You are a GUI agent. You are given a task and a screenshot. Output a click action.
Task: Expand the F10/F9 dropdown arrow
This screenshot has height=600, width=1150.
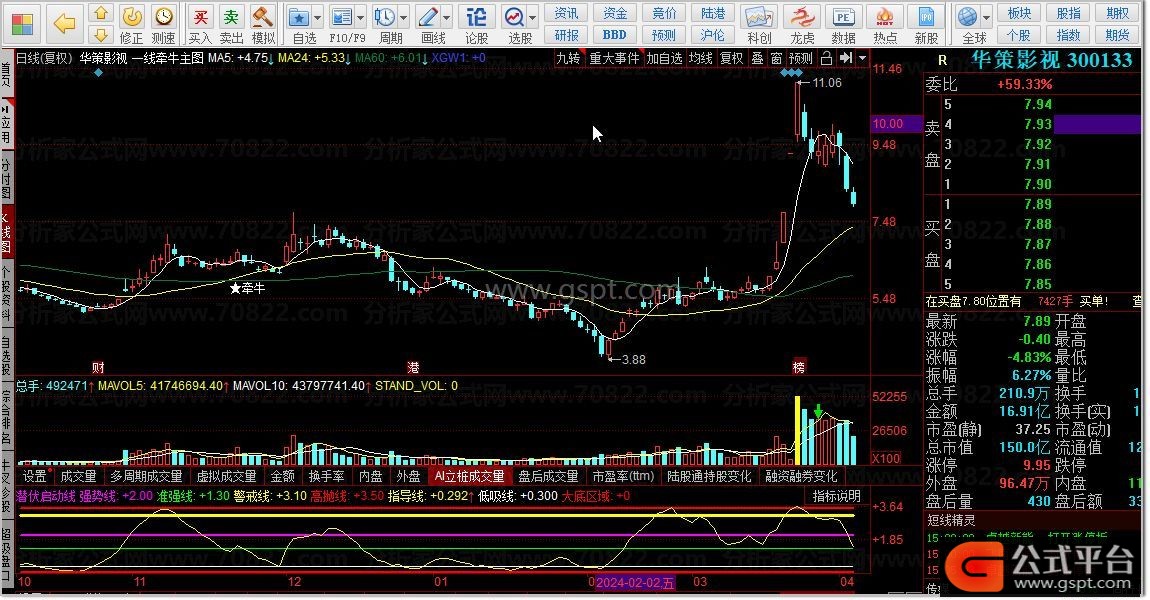360,17
